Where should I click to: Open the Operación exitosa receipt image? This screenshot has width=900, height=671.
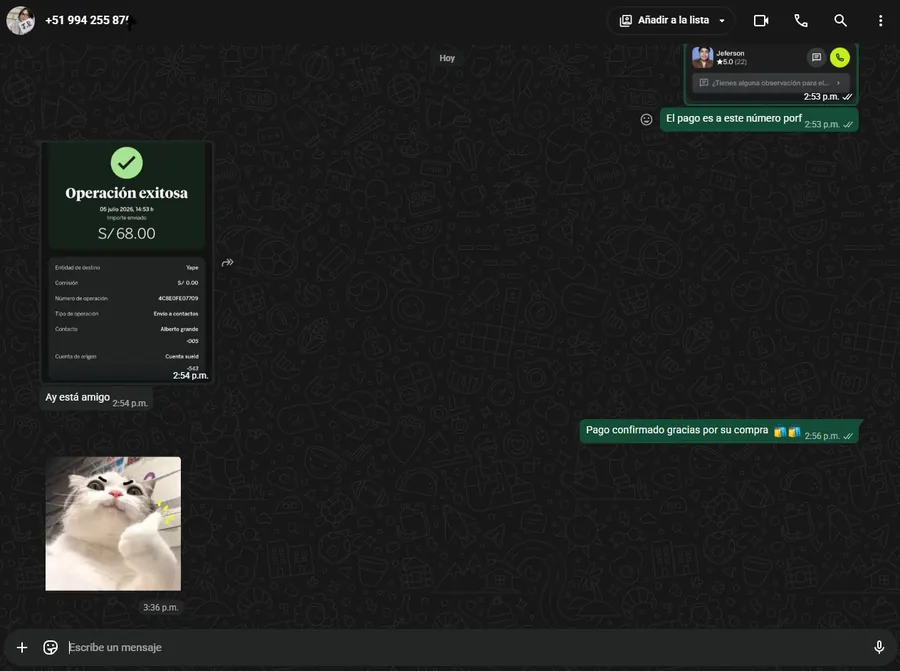coord(127,262)
